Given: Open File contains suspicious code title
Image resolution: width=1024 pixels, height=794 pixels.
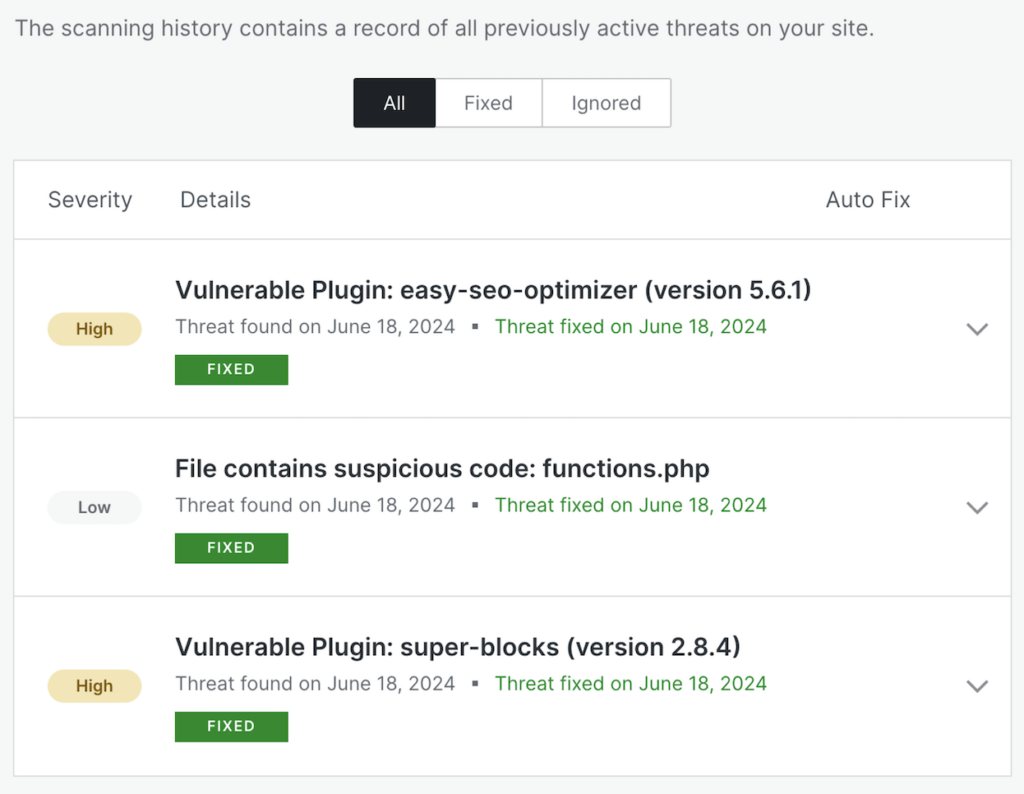Looking at the screenshot, I should (442, 469).
